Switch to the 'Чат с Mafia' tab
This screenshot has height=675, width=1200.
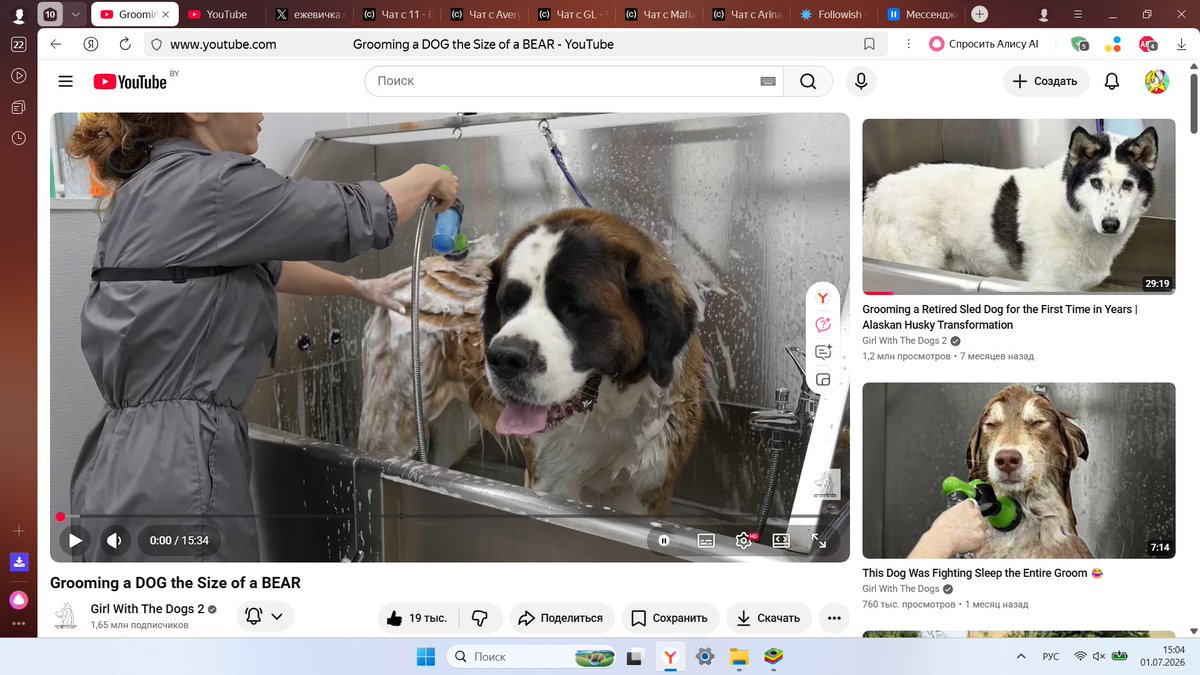(658, 14)
